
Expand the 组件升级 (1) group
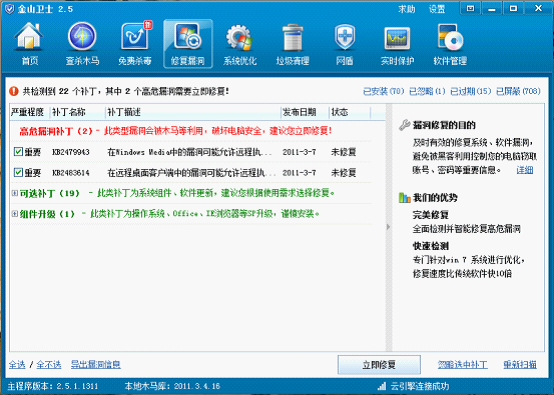click(14, 213)
